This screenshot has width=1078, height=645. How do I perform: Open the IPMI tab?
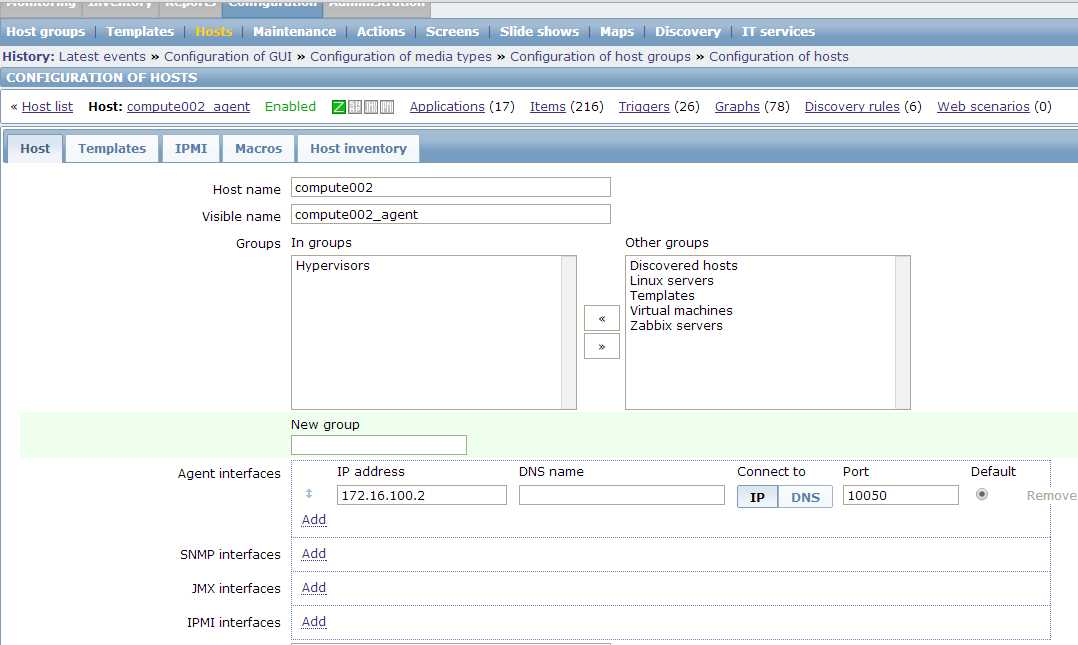coord(191,149)
